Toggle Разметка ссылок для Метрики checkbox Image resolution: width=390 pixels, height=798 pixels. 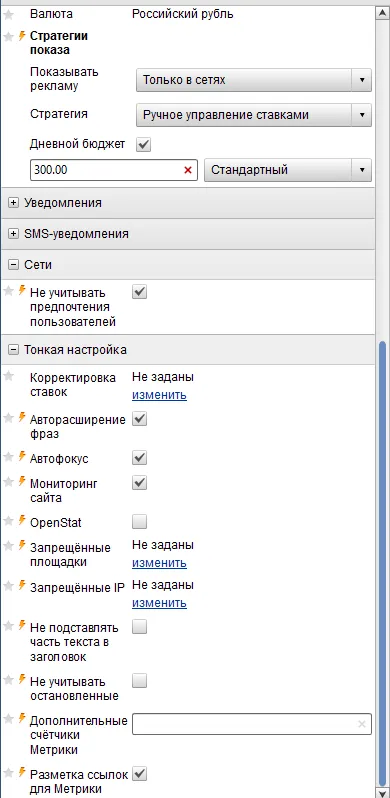[x=140, y=774]
